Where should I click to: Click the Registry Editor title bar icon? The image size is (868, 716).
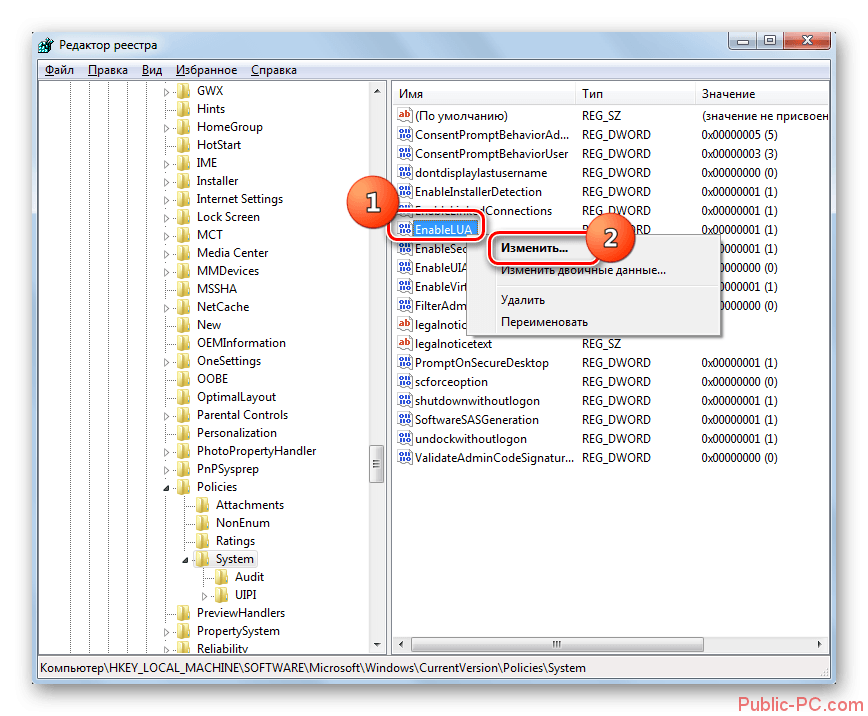47,45
